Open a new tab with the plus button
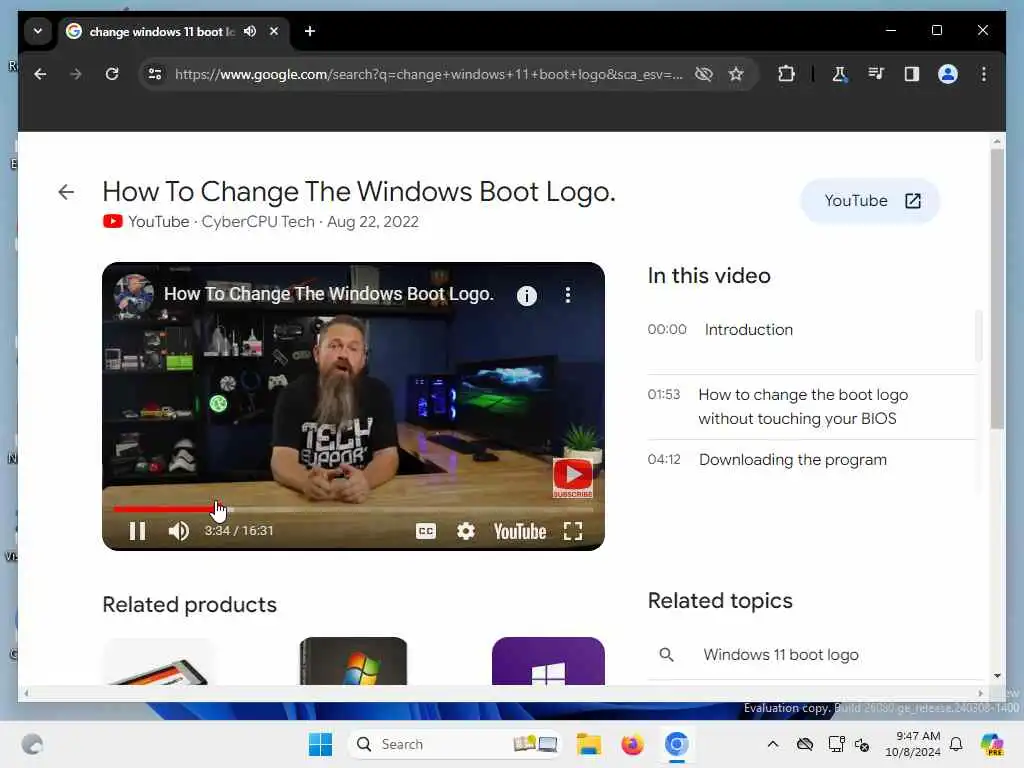1024x768 pixels. (x=310, y=31)
